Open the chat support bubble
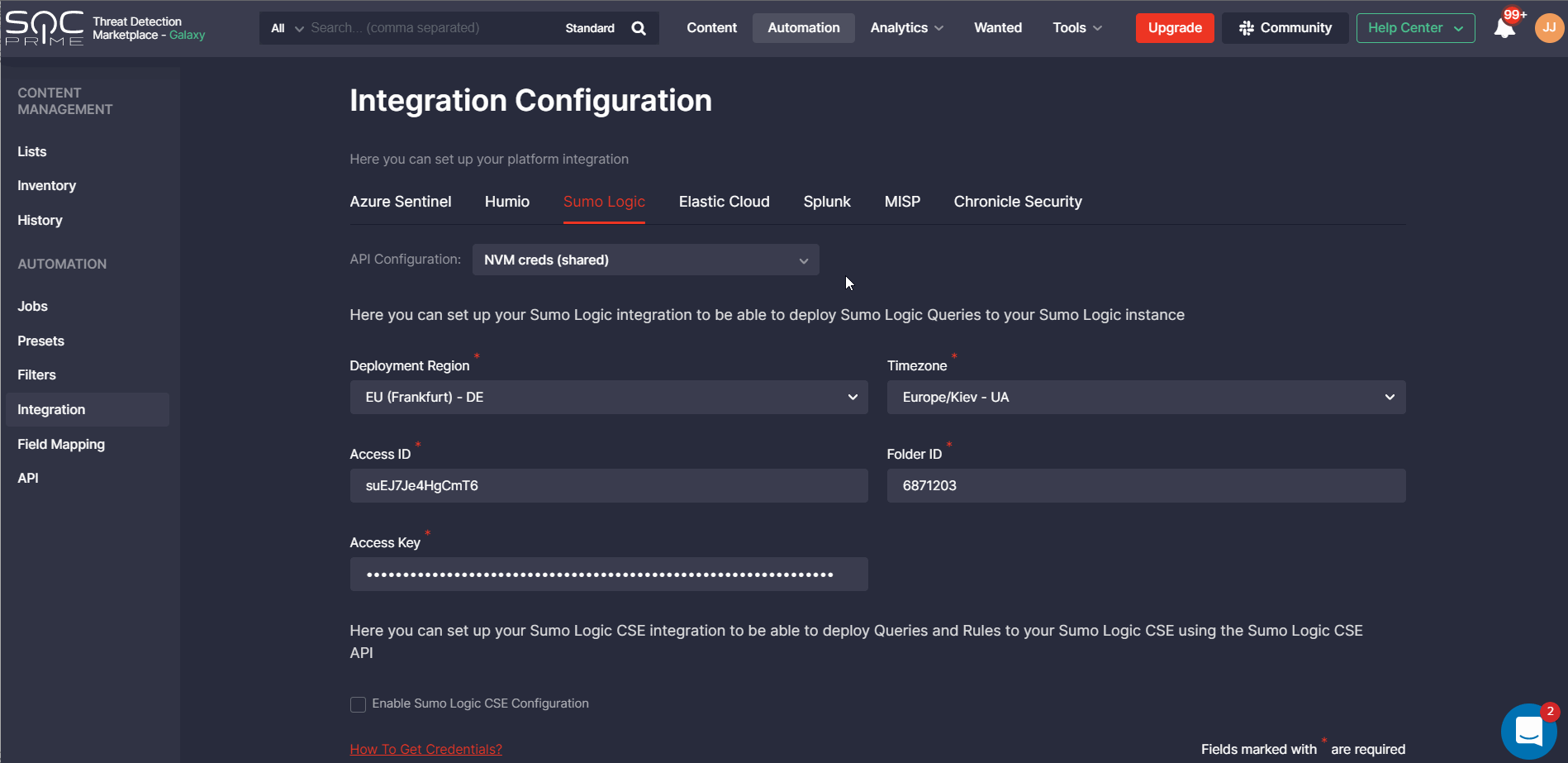The height and width of the screenshot is (763, 1568). [x=1528, y=731]
